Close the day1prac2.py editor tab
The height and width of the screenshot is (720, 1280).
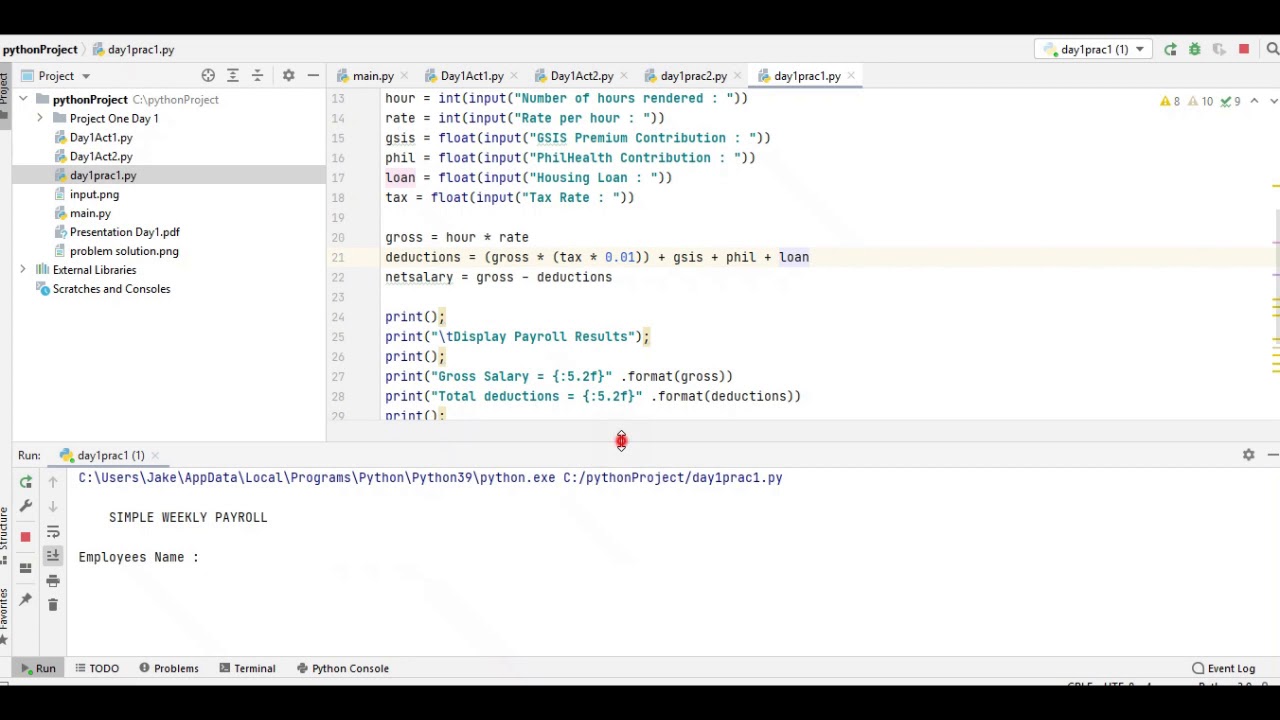738,76
